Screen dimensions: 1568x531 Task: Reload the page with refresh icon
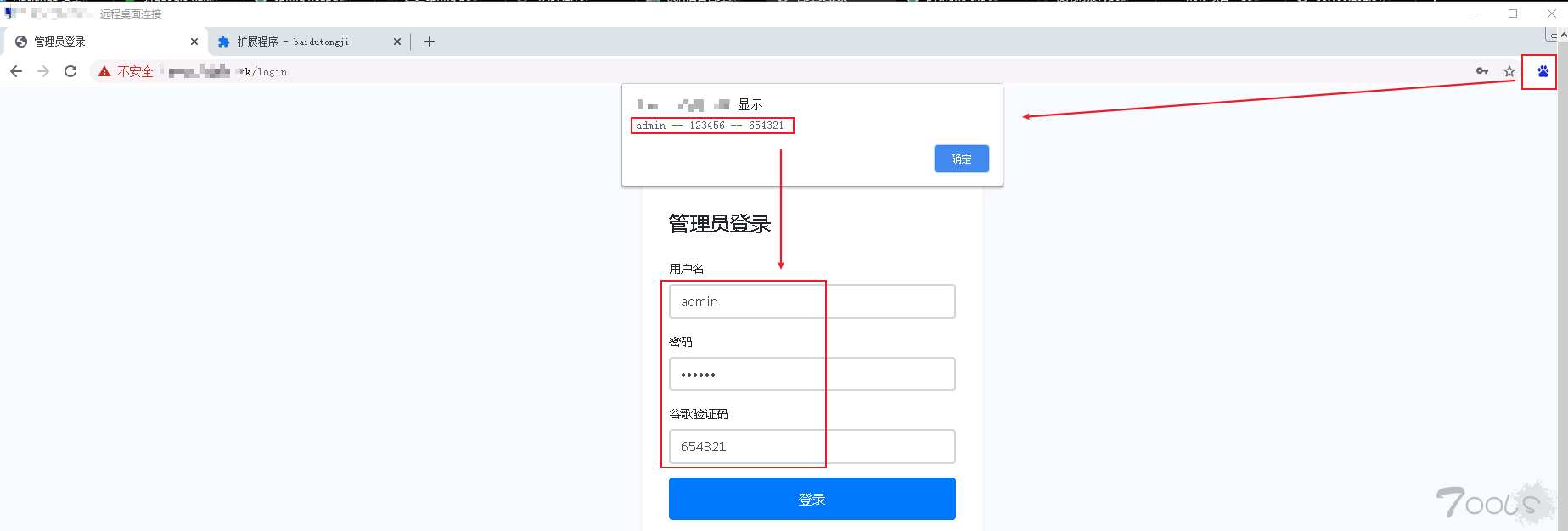70,71
